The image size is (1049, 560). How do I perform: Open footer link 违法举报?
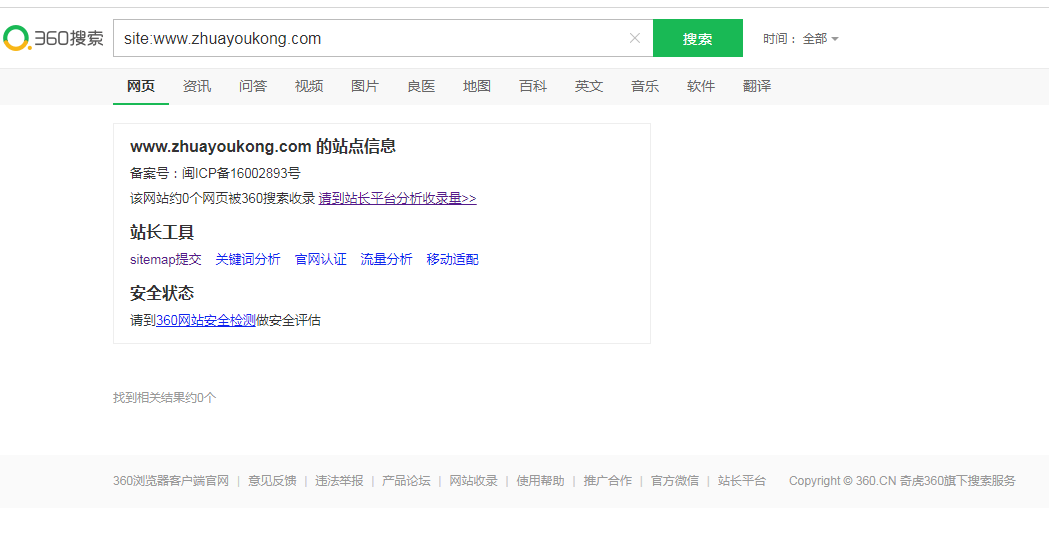pos(339,481)
